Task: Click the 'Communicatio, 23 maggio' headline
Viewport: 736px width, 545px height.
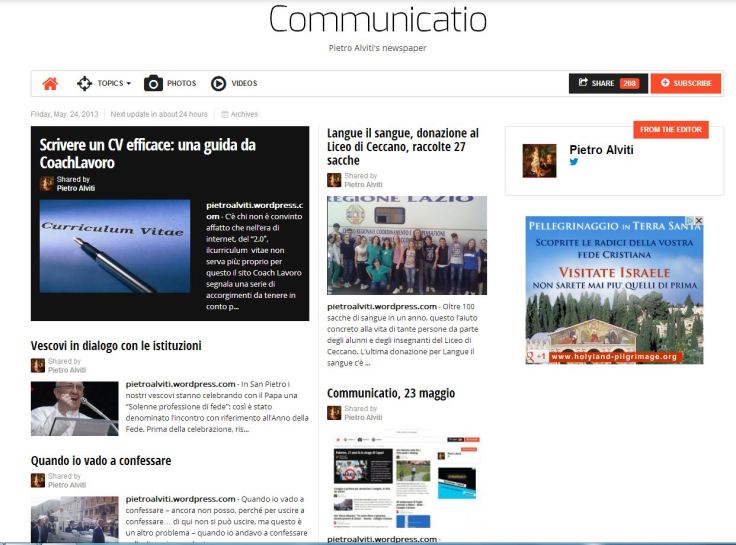Action: [391, 393]
